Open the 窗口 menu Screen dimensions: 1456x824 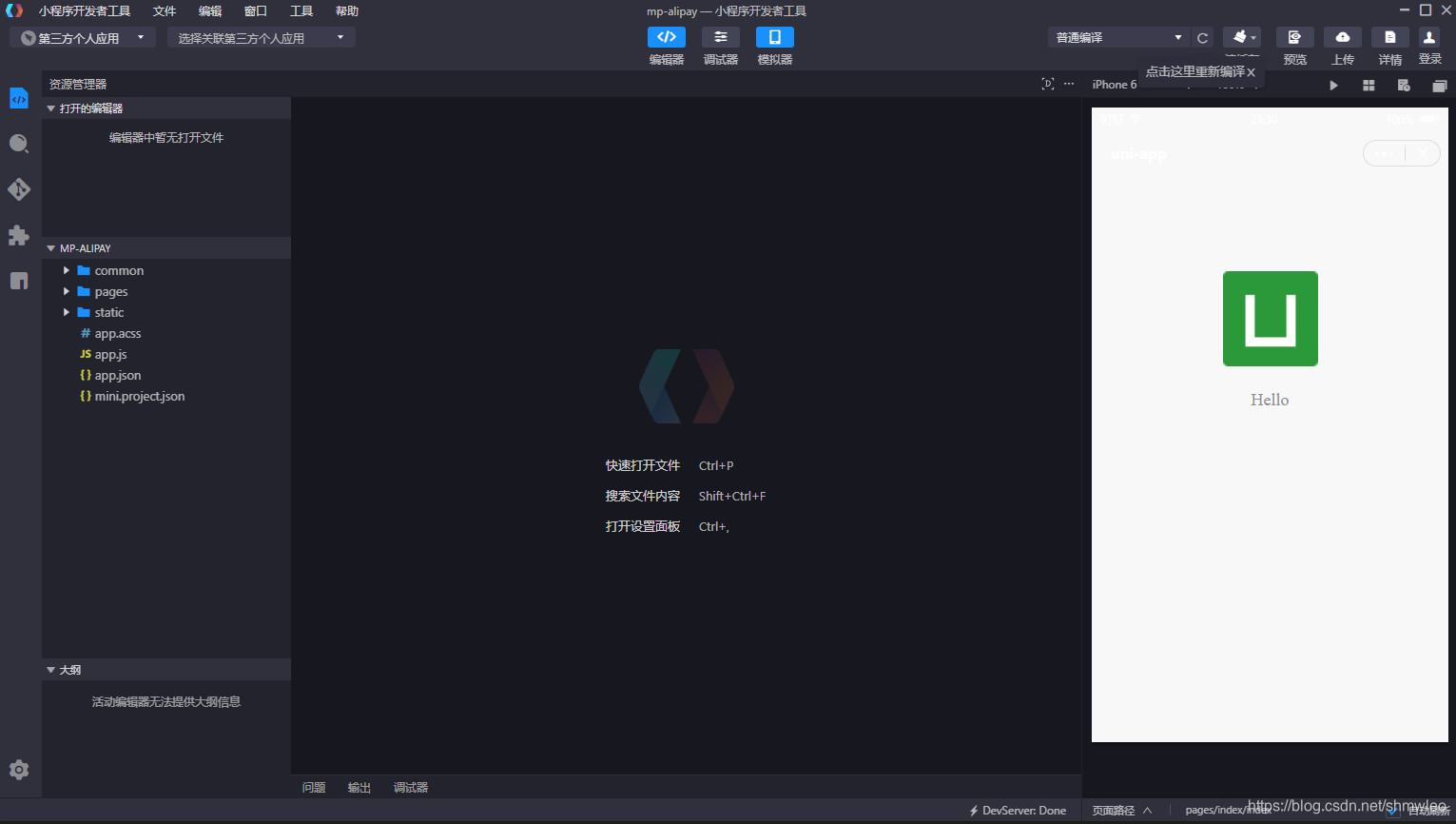(256, 11)
